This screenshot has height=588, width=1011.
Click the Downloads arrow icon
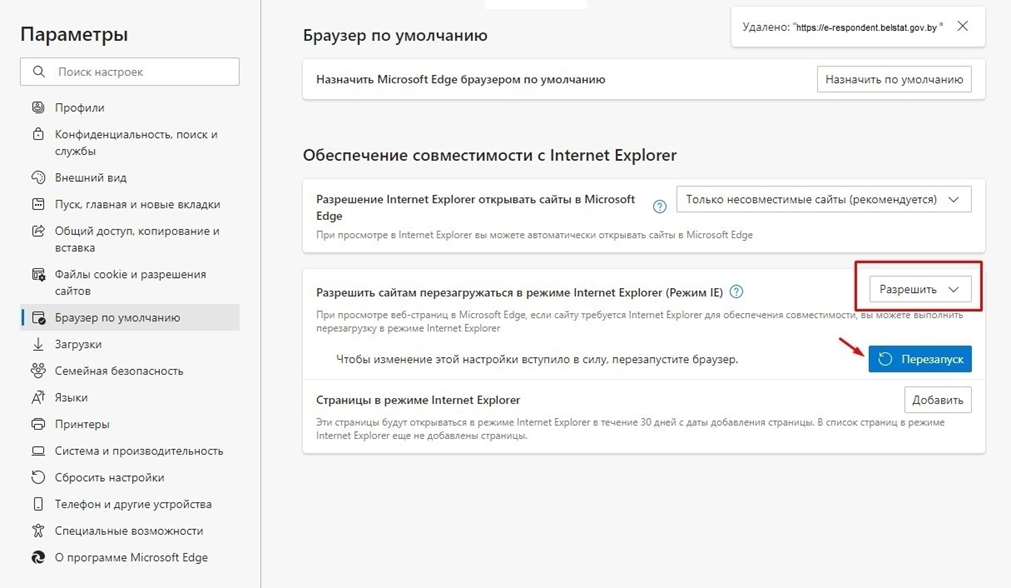pos(38,344)
